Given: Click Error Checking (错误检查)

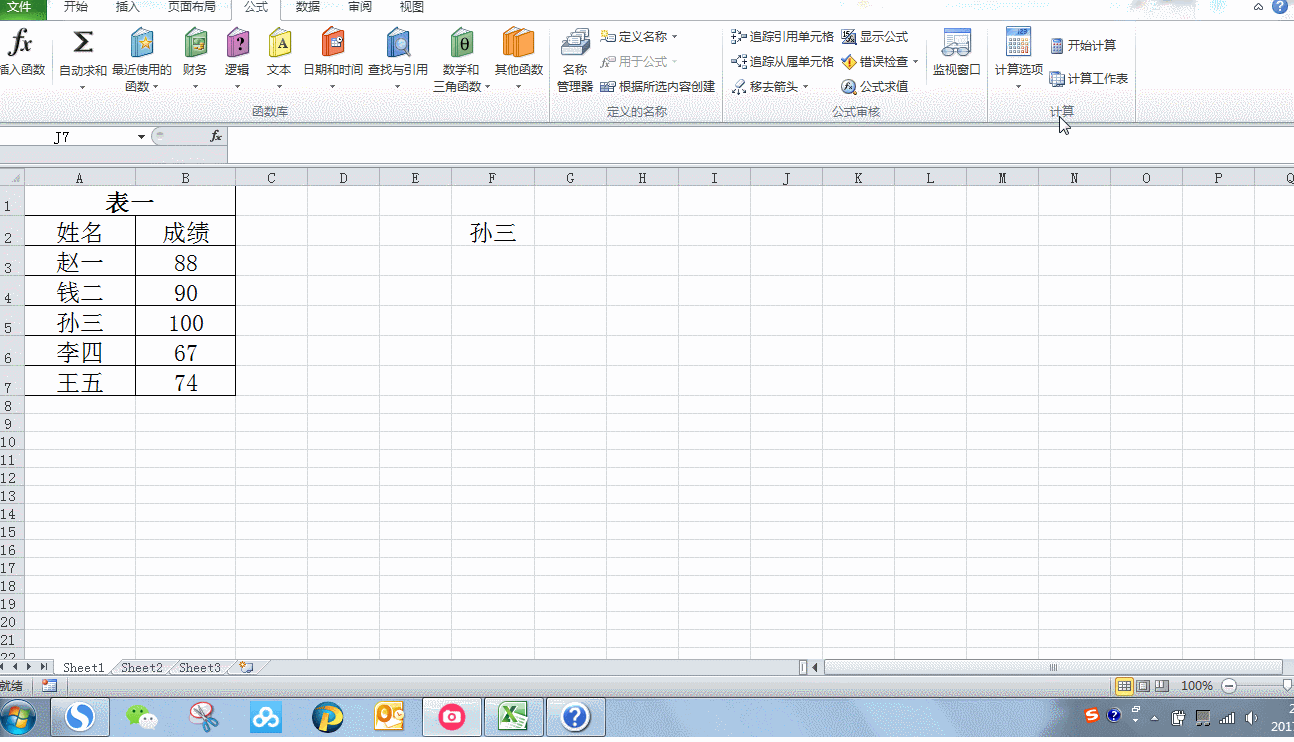Looking at the screenshot, I should point(875,61).
